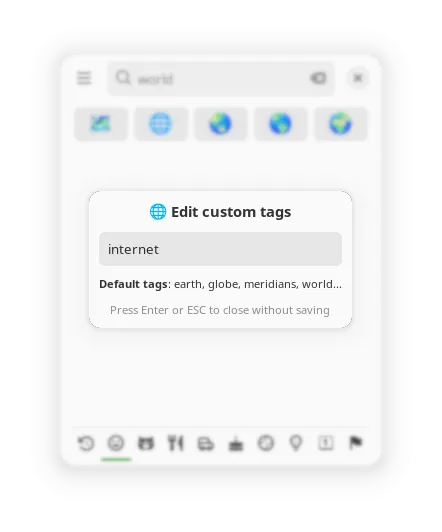The width and height of the screenshot is (442, 532).
Task: Switch to the symbols category
Action: (326, 443)
